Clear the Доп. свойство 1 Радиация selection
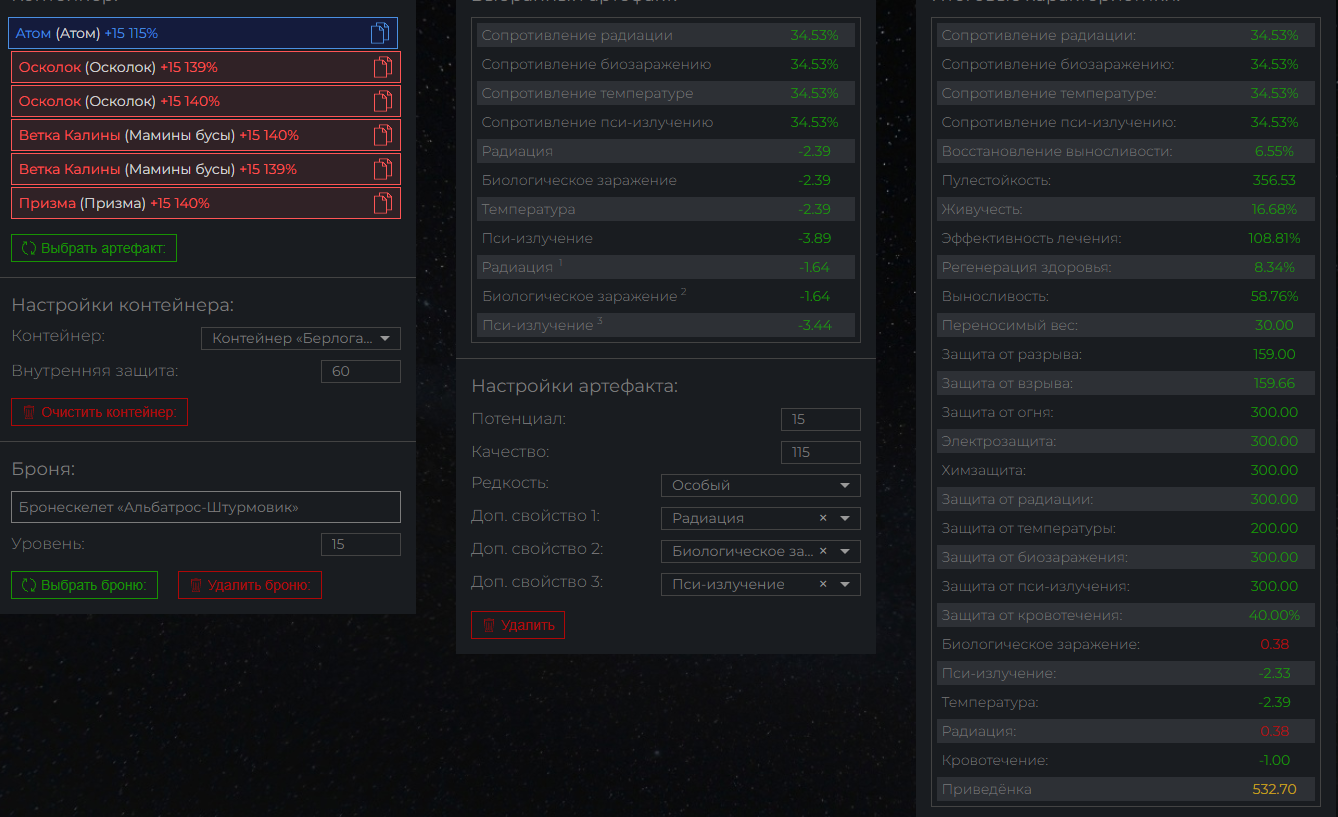 click(823, 518)
